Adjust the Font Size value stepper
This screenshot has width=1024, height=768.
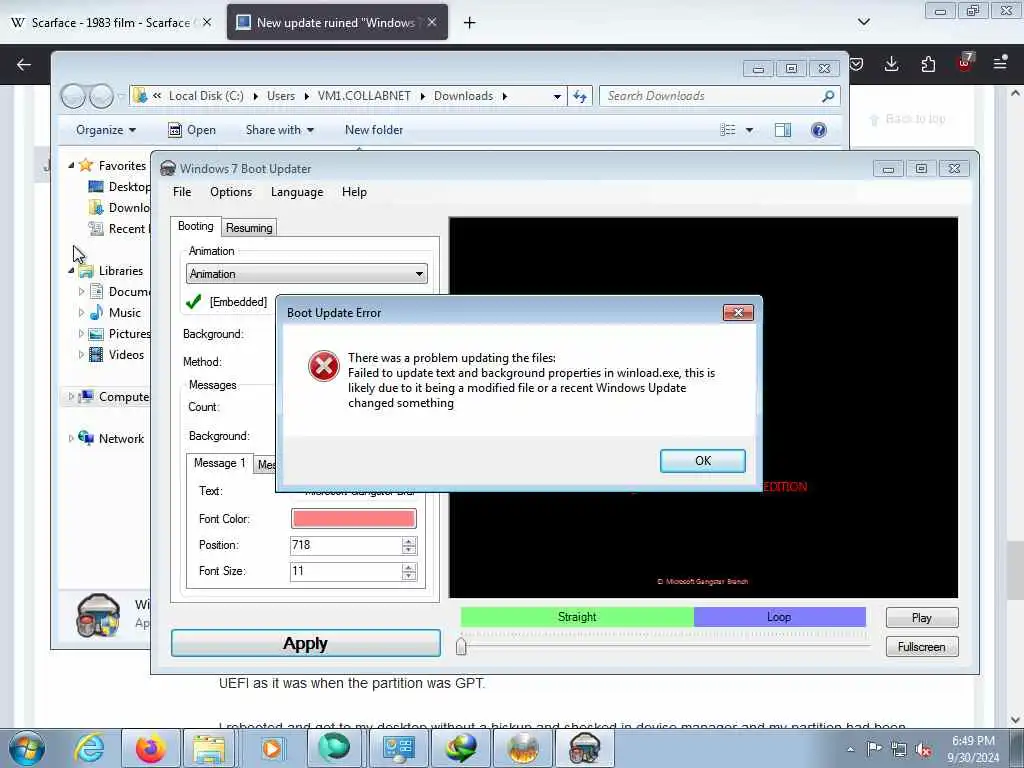[409, 571]
